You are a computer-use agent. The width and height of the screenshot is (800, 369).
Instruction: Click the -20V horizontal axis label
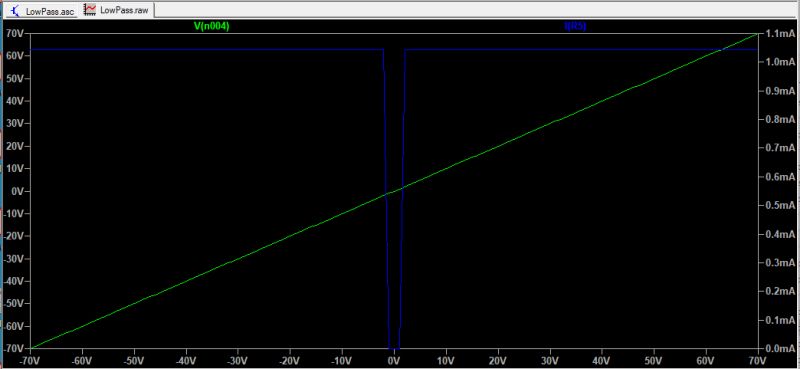(290, 360)
